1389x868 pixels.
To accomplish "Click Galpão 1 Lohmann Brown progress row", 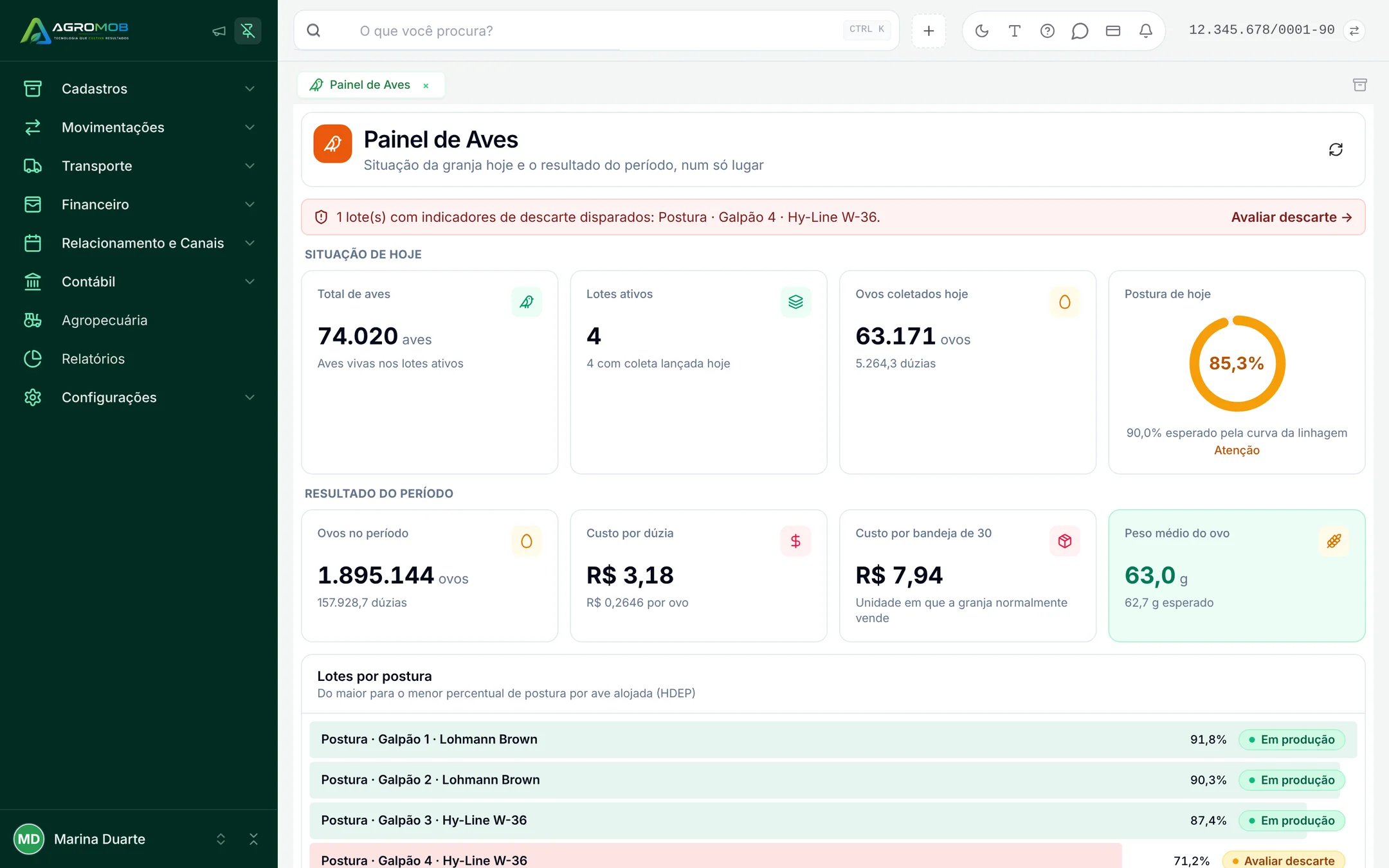I will pyautogui.click(x=833, y=739).
